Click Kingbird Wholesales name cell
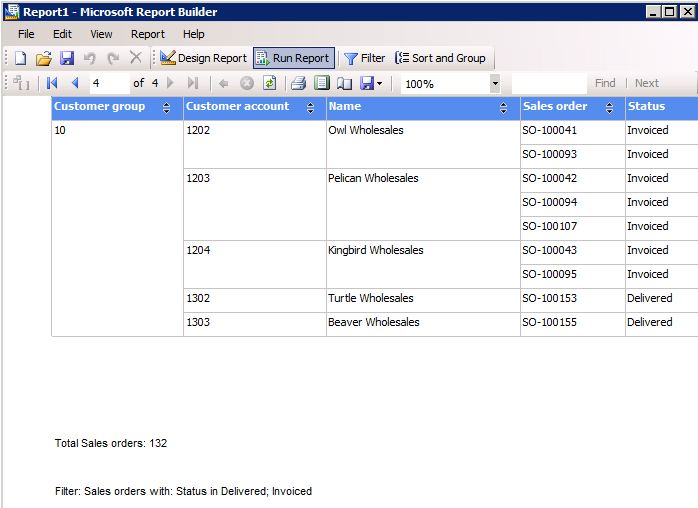698x508 pixels. tap(423, 264)
